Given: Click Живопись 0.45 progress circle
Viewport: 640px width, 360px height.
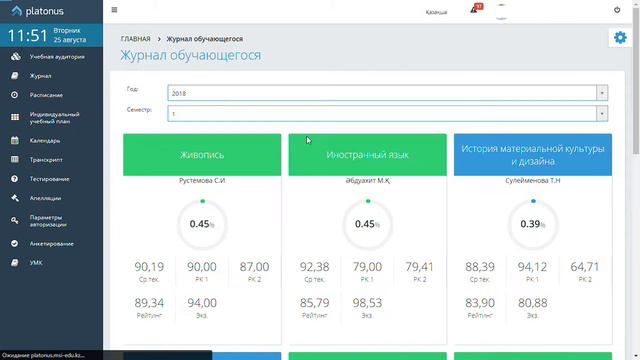Looking at the screenshot, I should pos(202,224).
